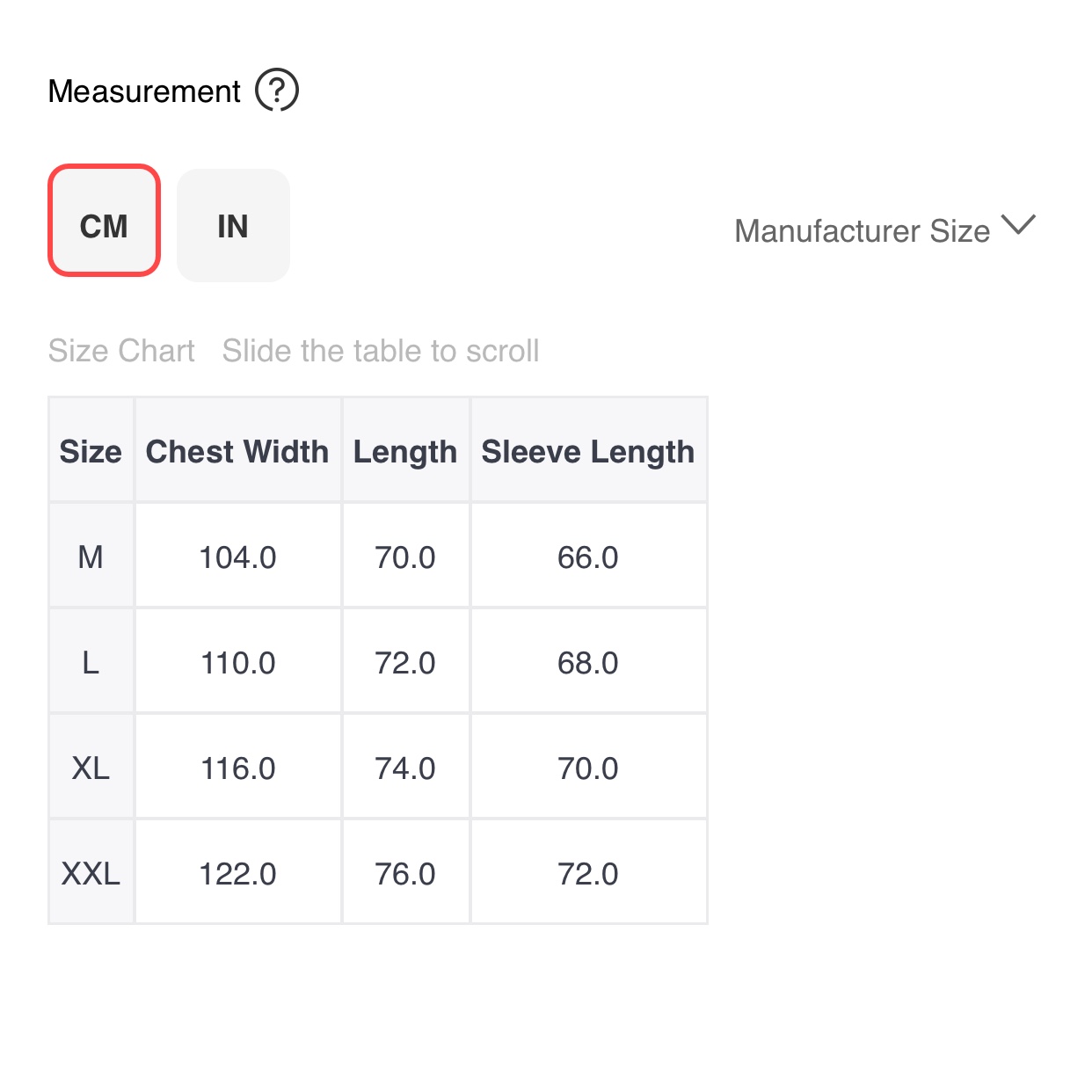The height and width of the screenshot is (1092, 1092).
Task: Click the Measurement help question mark icon
Action: click(x=277, y=91)
